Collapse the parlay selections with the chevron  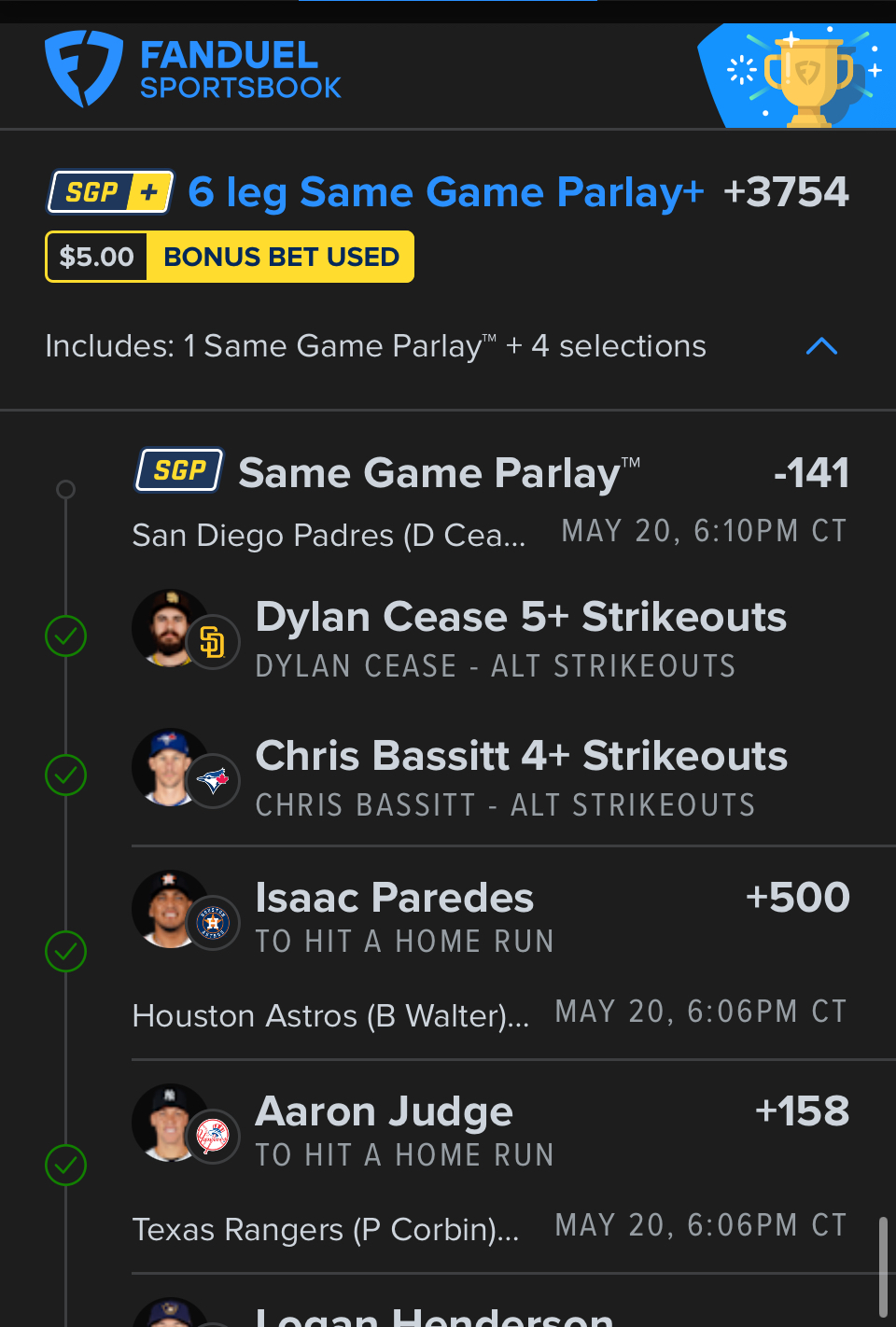pyautogui.click(x=821, y=346)
